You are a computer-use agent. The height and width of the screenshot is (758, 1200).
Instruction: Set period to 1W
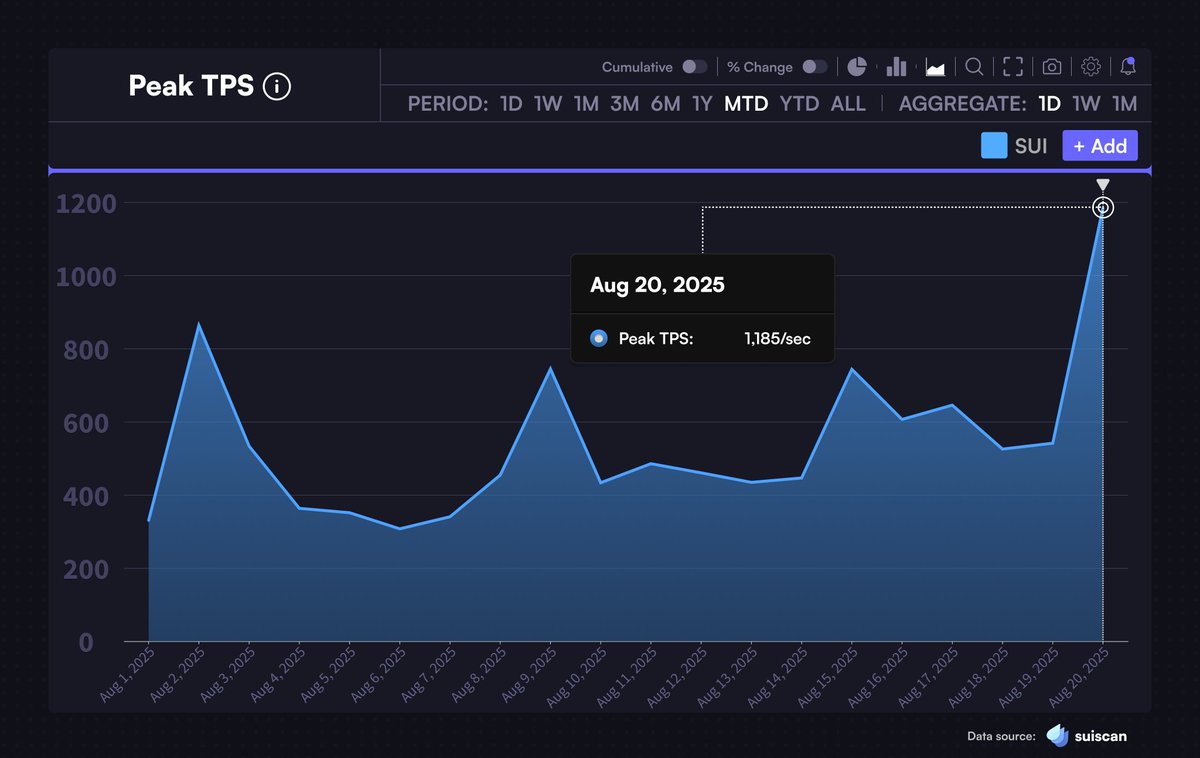(x=548, y=104)
